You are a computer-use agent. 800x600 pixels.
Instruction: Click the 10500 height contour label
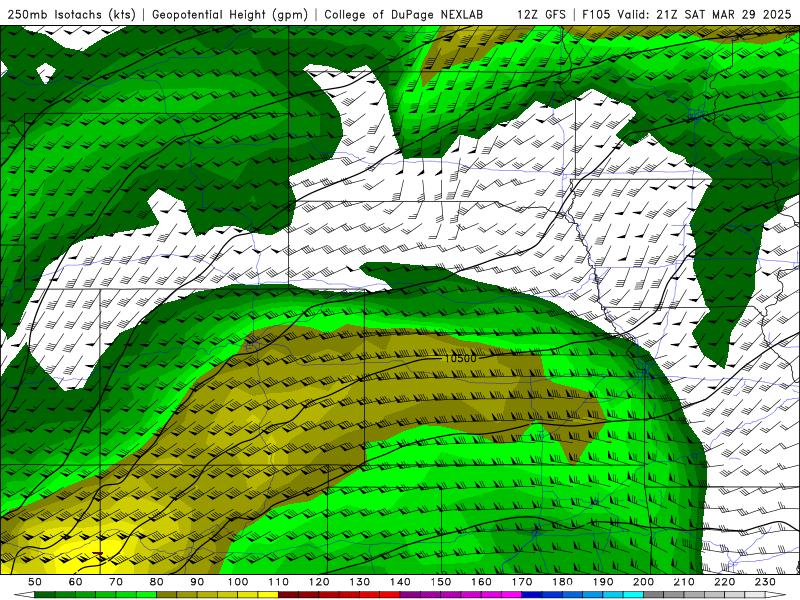pyautogui.click(x=460, y=358)
